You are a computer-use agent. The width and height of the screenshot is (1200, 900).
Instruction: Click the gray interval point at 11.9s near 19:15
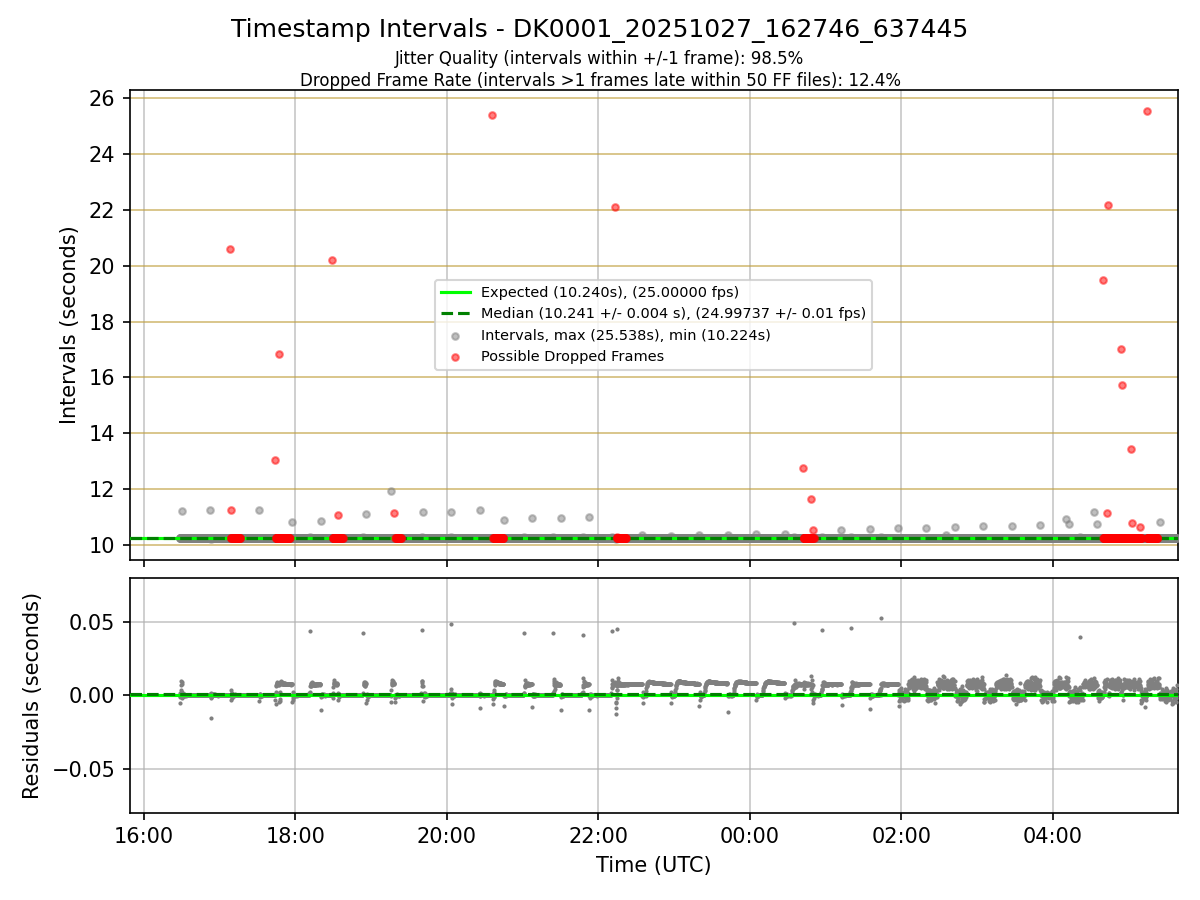click(391, 491)
